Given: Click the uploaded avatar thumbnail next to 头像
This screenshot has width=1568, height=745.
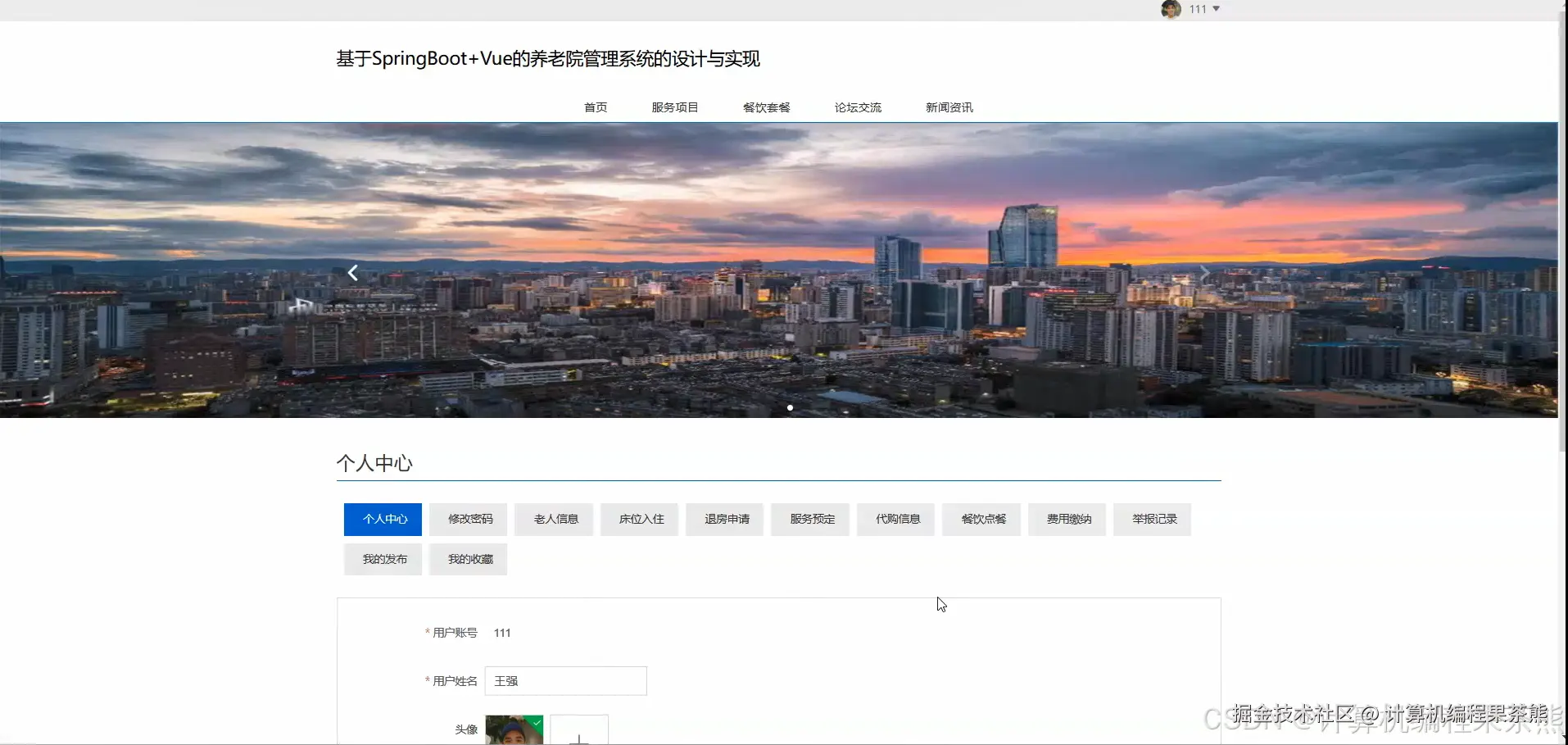Looking at the screenshot, I should (514, 731).
